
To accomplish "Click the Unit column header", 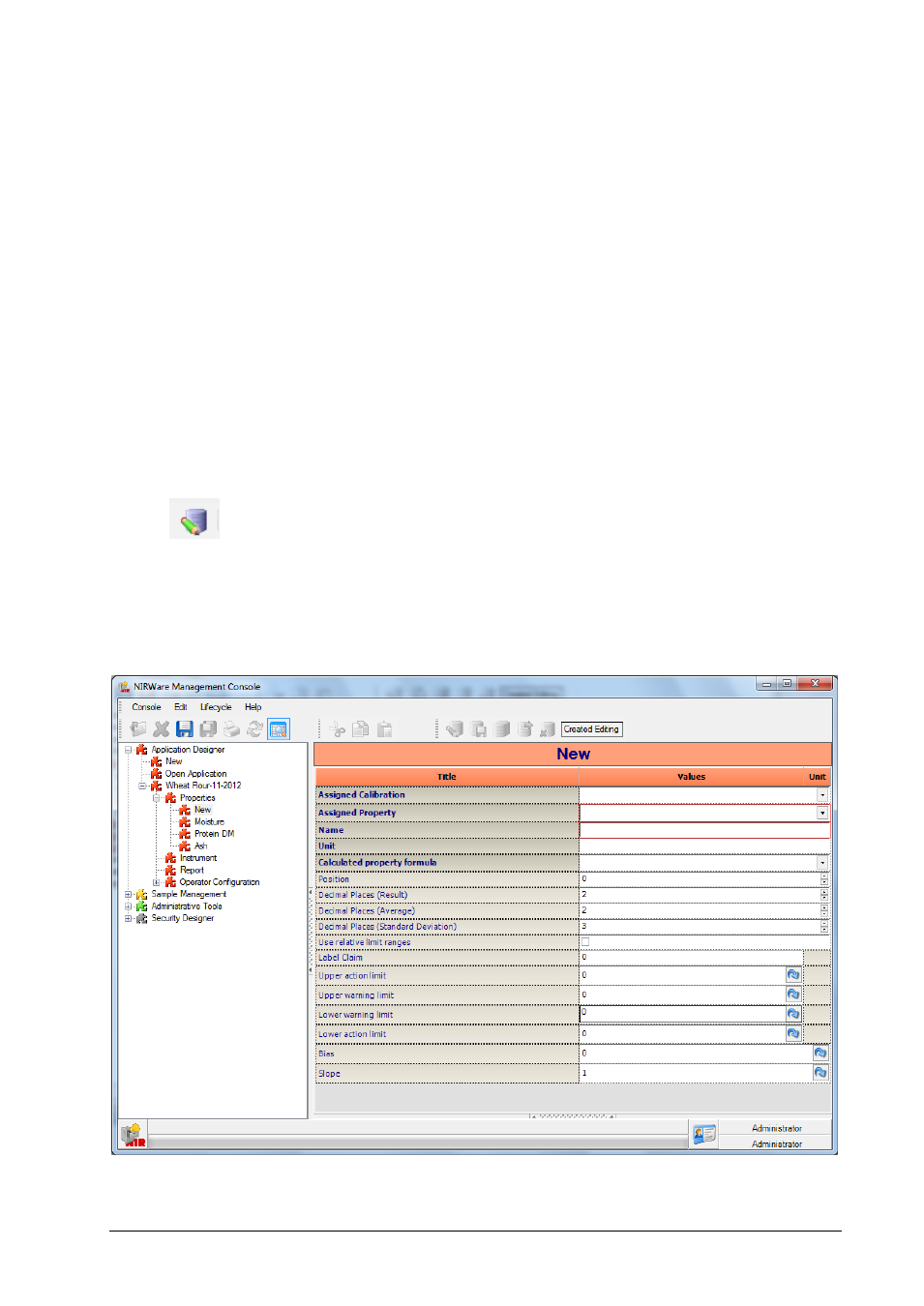I will click(x=818, y=777).
